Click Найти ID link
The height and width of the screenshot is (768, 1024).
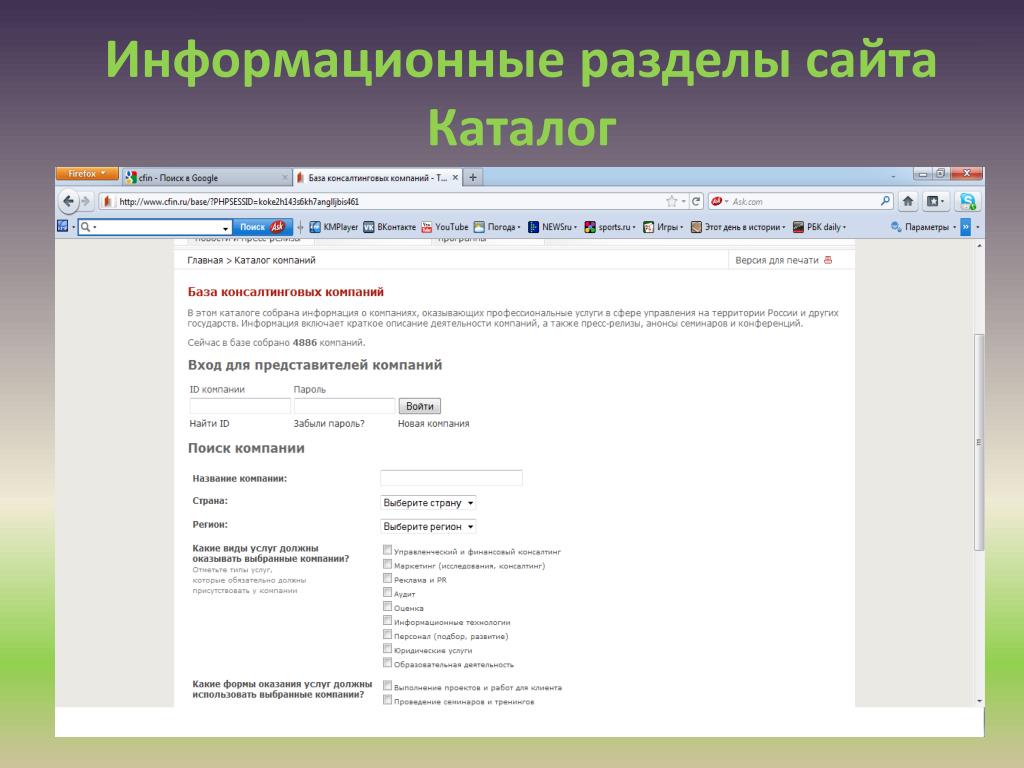point(209,423)
